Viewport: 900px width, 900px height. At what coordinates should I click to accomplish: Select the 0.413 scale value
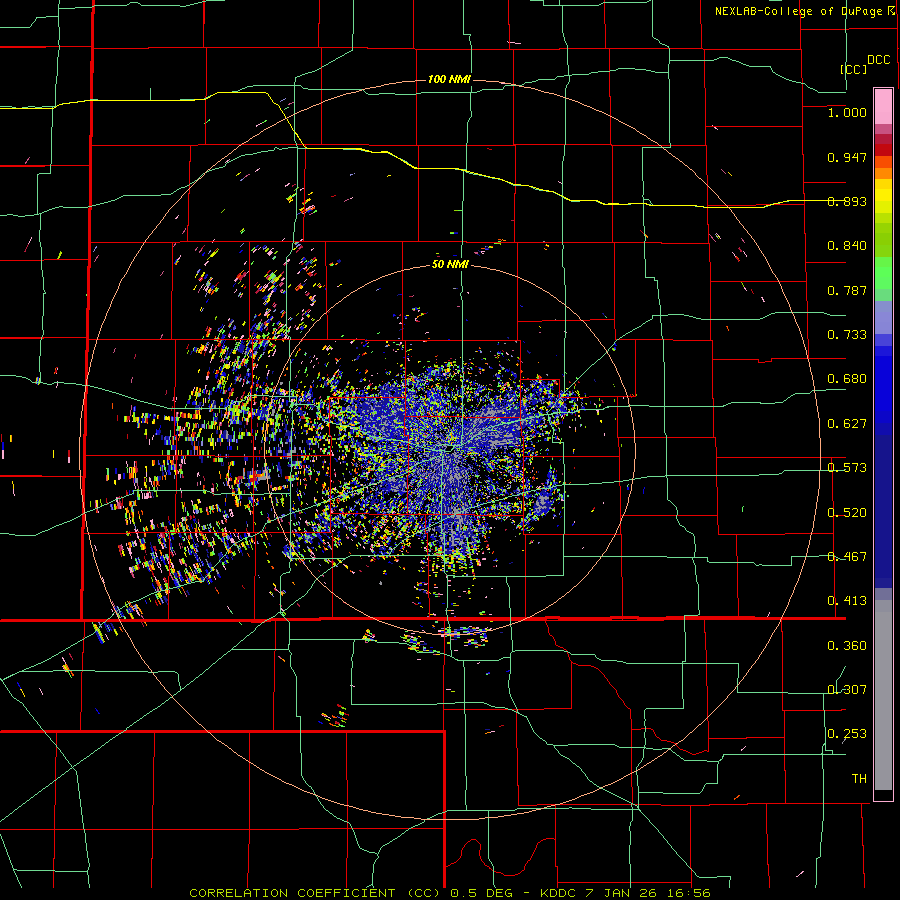[847, 601]
